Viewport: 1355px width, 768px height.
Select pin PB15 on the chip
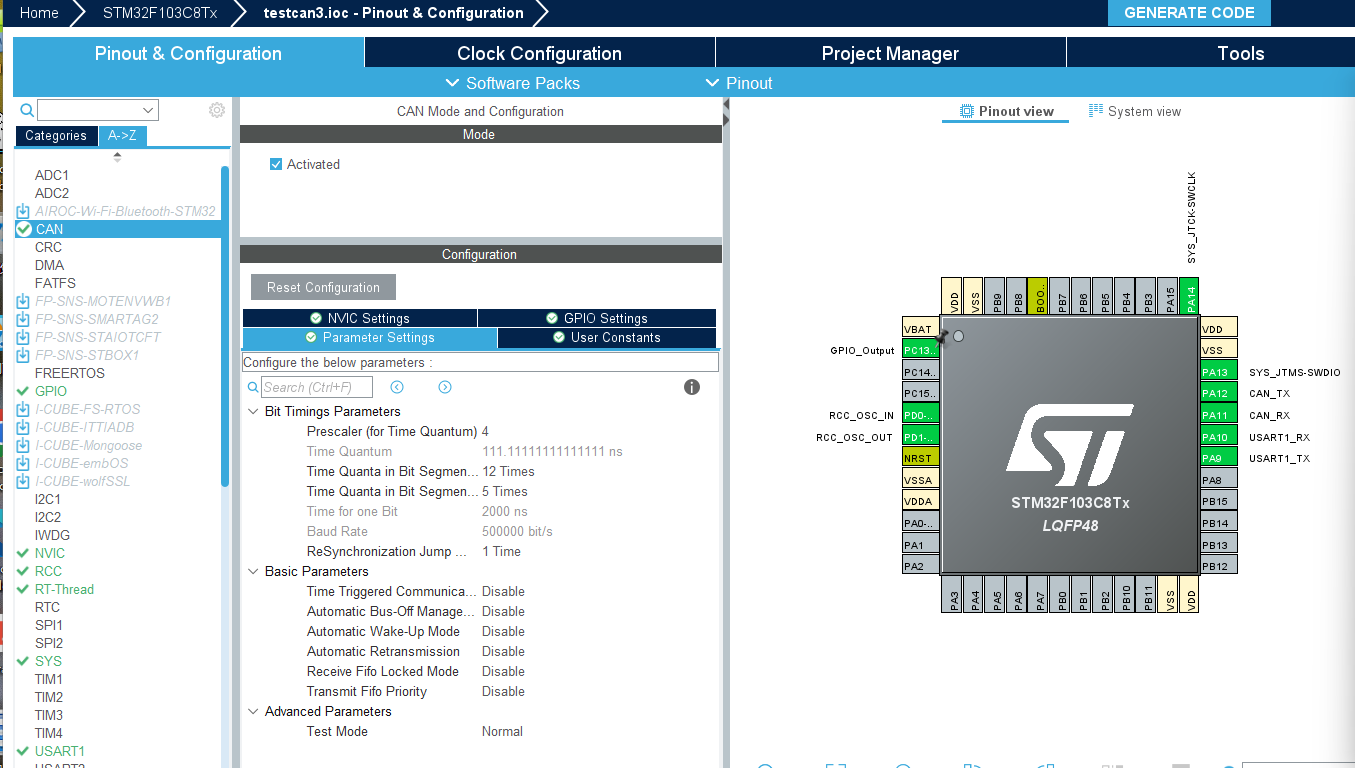[1219, 501]
